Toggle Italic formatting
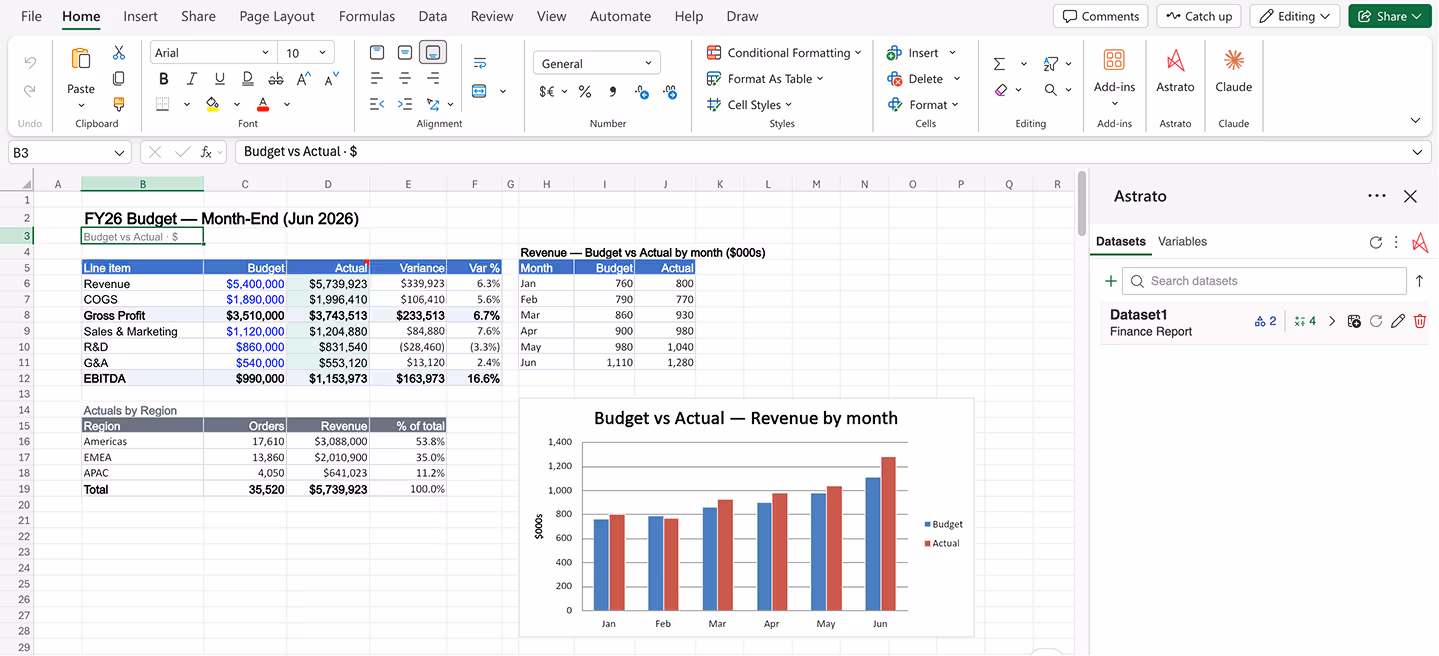 point(191,79)
